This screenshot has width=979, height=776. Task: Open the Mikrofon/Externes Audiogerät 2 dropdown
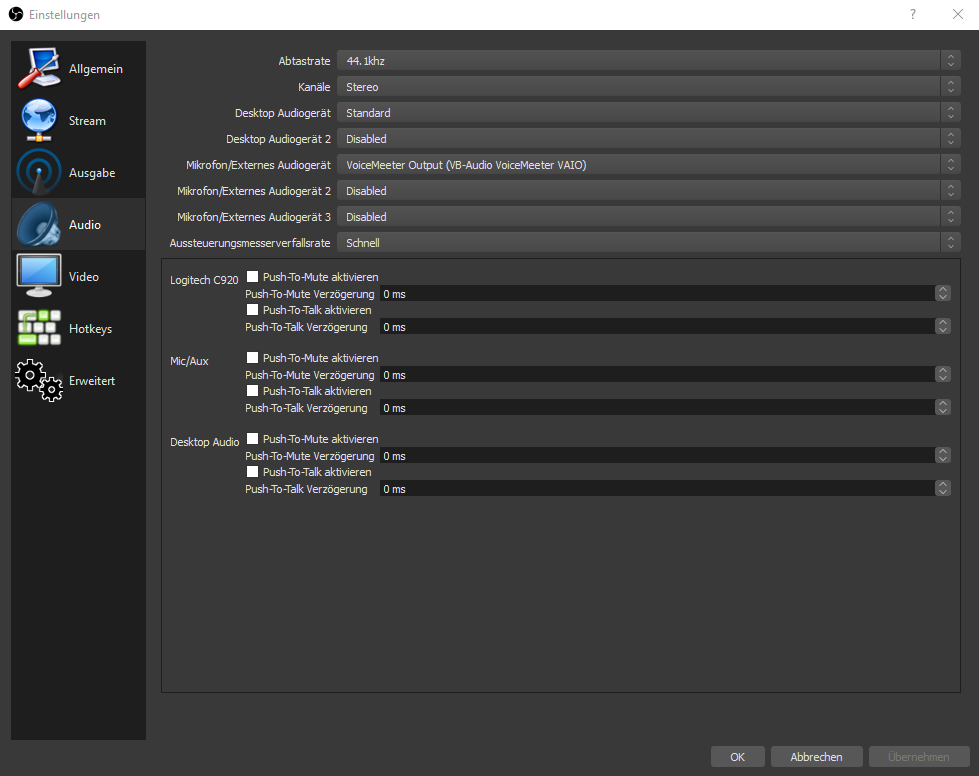648,191
